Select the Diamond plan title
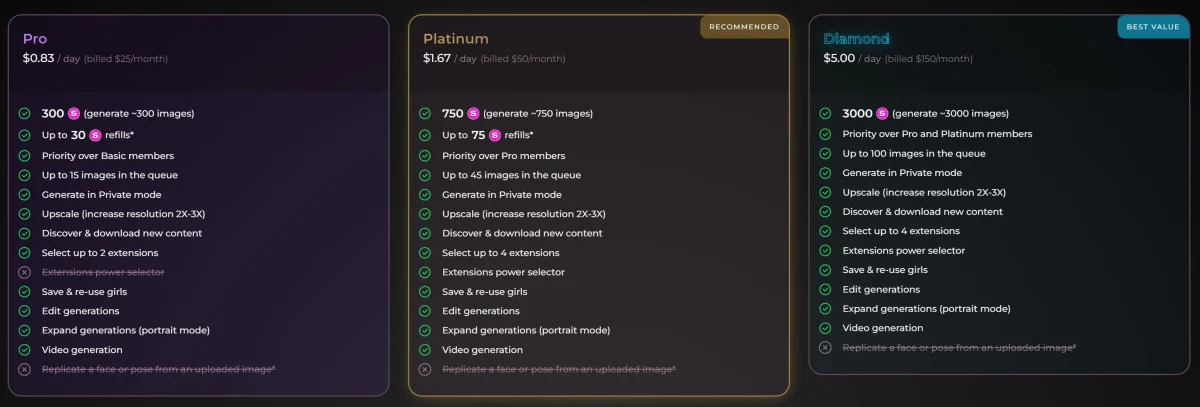Viewport: 1200px width, 407px height. point(856,39)
